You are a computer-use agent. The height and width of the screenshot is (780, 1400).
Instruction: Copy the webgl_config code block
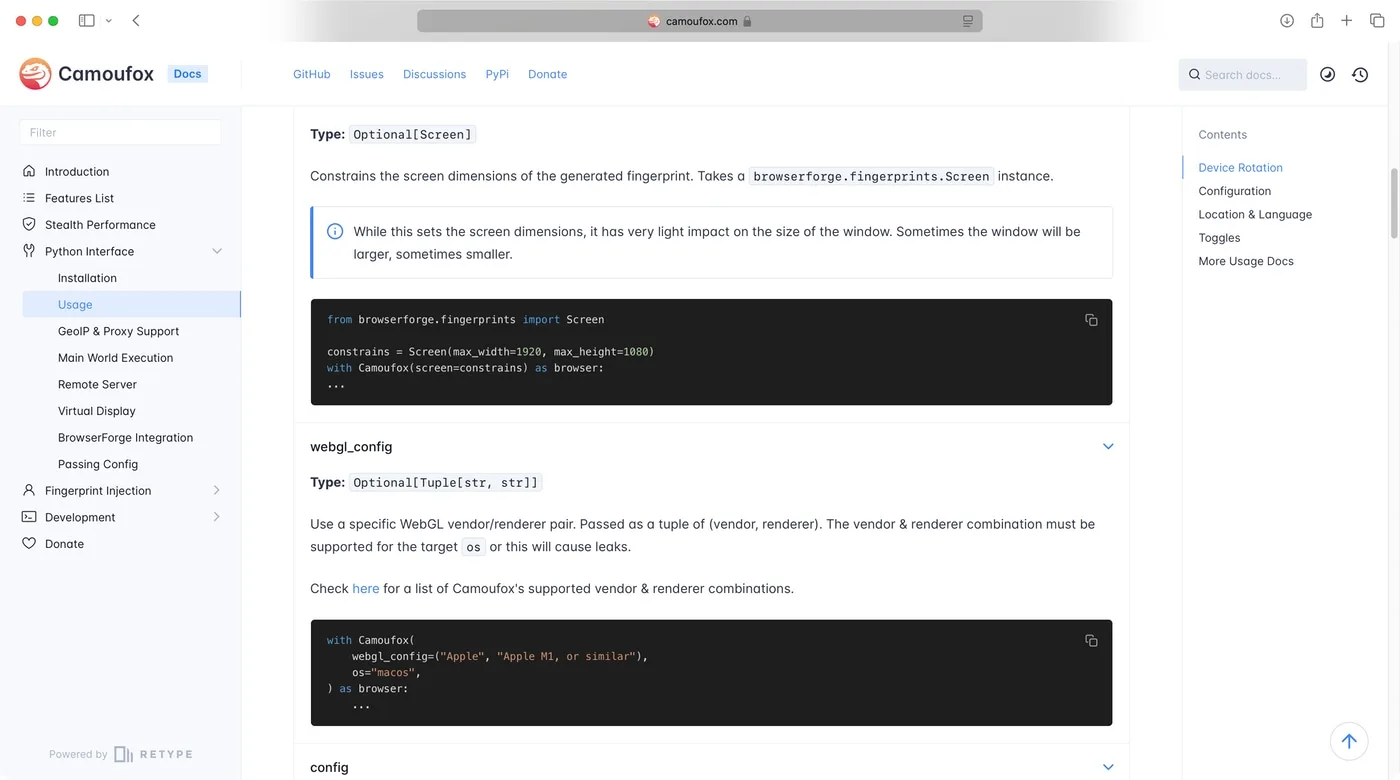[x=1091, y=641]
